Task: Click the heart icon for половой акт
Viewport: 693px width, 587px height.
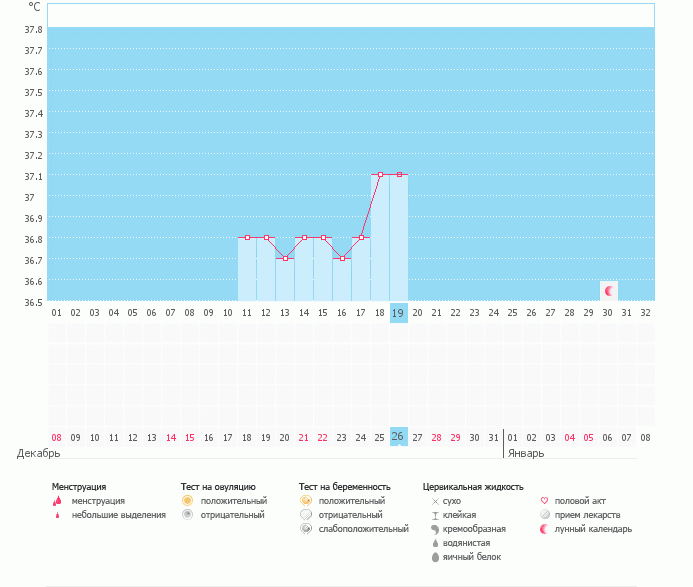Action: tap(544, 500)
